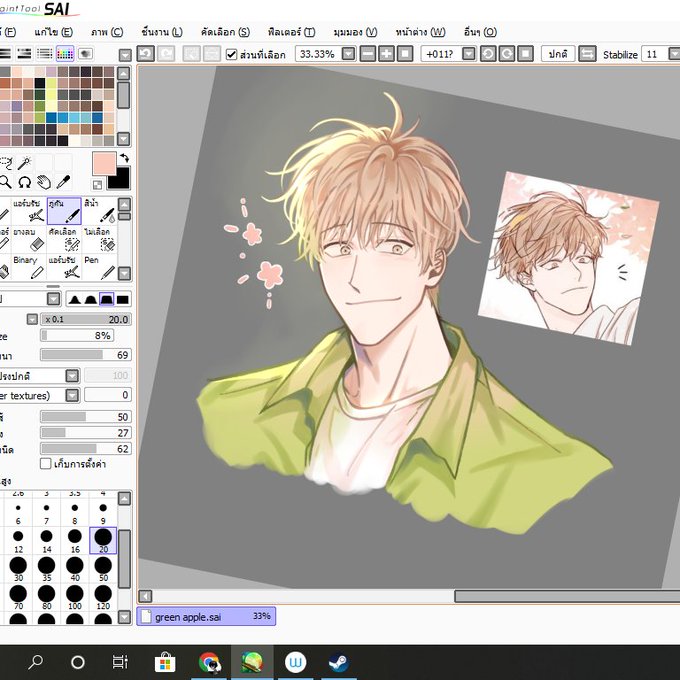This screenshot has height=680, width=680.
Task: Select brush size 50 preset
Action: [103, 569]
